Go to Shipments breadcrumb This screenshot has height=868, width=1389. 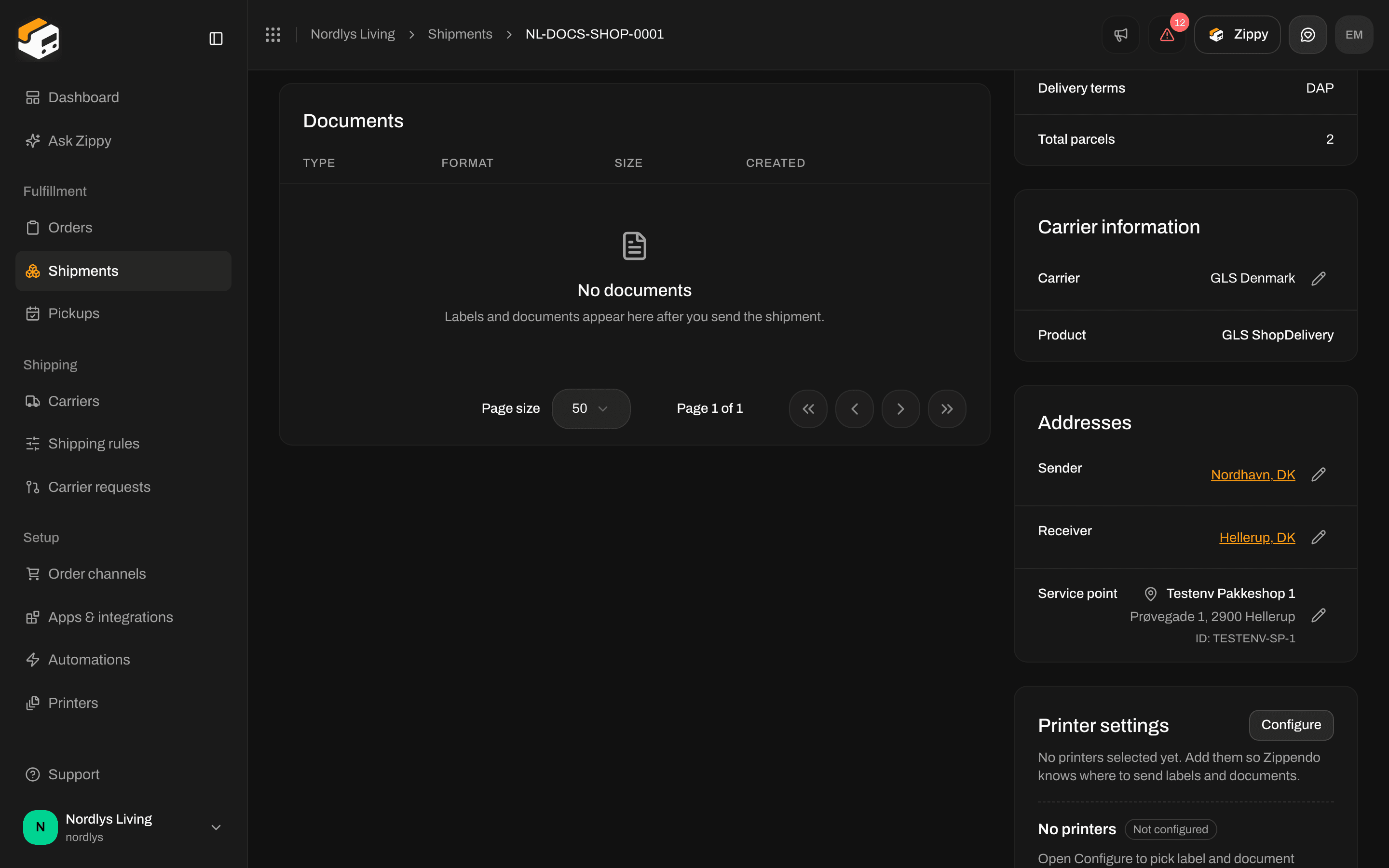pyautogui.click(x=460, y=34)
